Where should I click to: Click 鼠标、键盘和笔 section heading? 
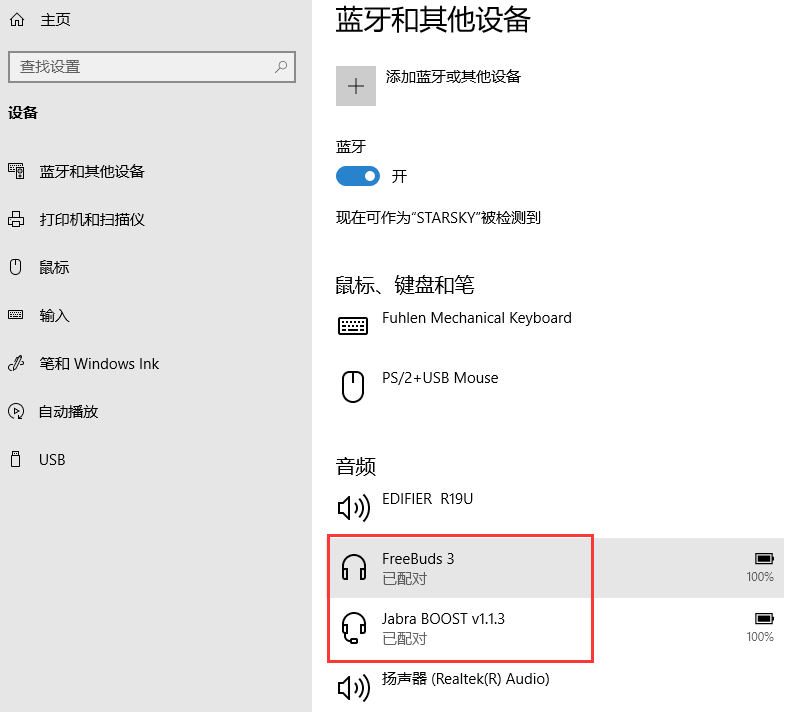[405, 285]
